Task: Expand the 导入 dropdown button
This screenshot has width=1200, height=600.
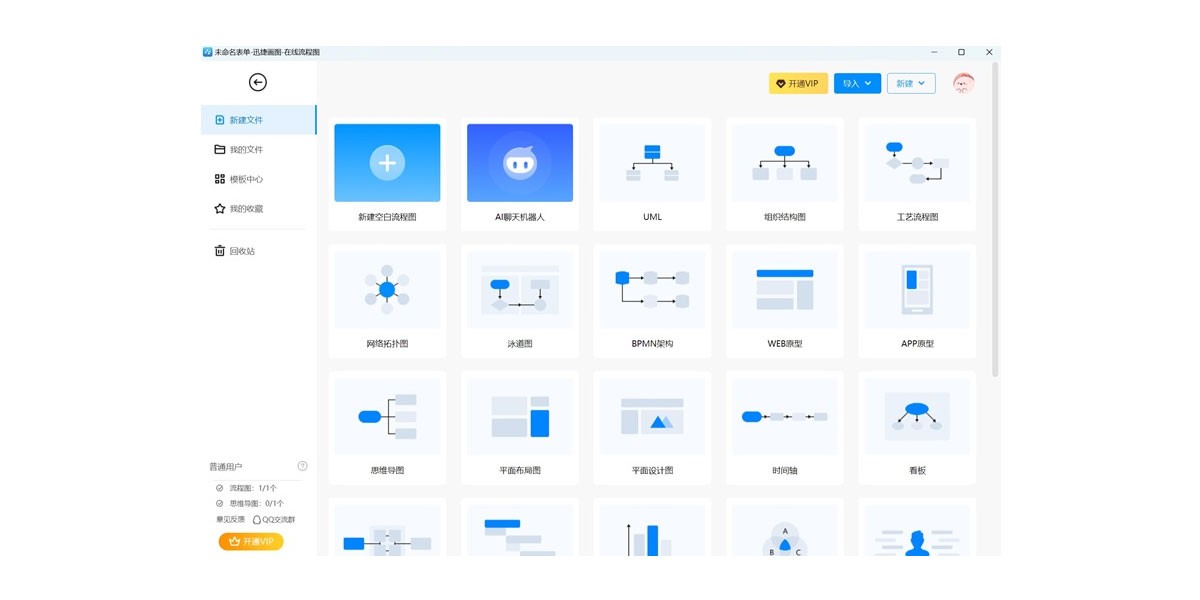Action: click(x=858, y=84)
